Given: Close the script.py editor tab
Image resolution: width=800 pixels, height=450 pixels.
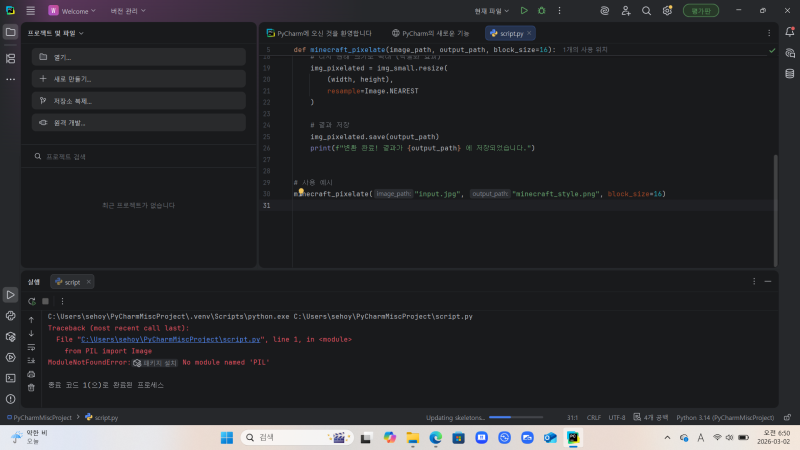Looking at the screenshot, I should click(529, 33).
